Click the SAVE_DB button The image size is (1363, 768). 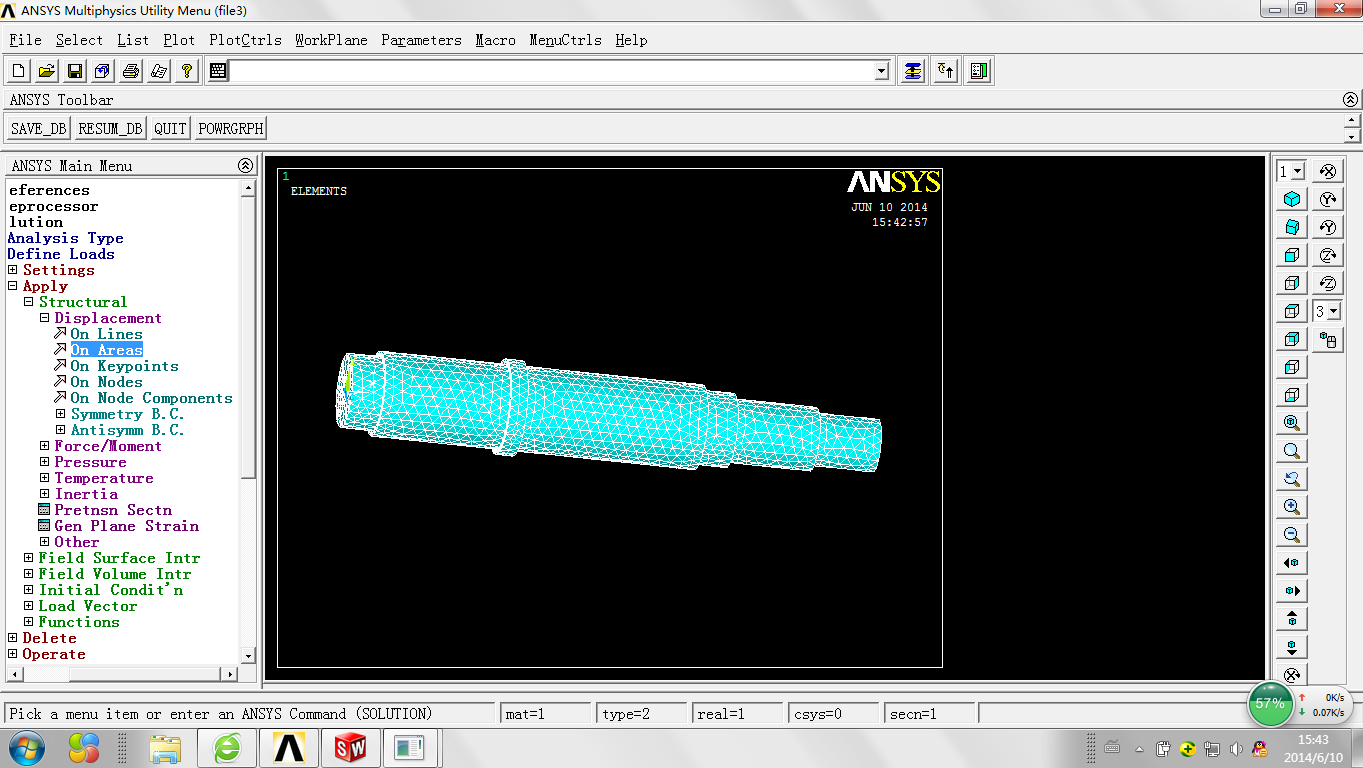point(39,128)
